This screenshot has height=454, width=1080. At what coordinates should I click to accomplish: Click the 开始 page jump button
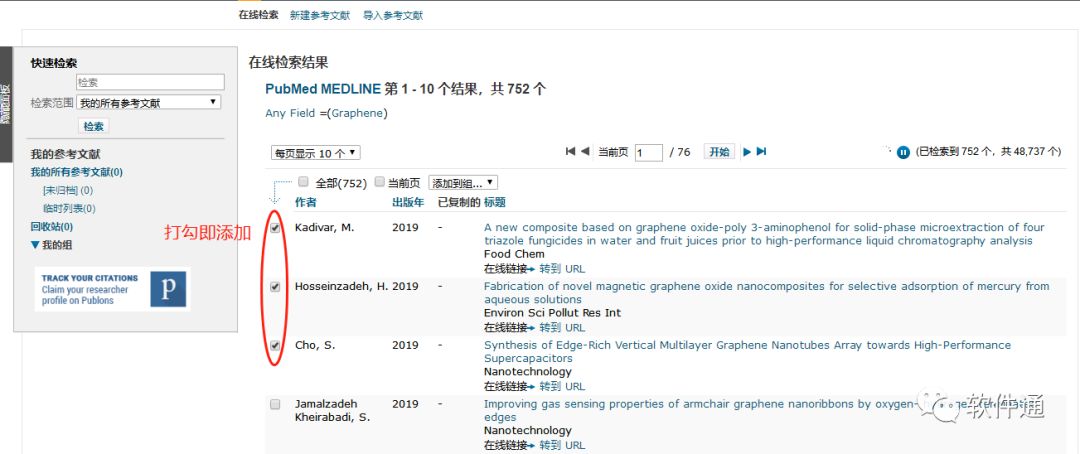pos(719,152)
